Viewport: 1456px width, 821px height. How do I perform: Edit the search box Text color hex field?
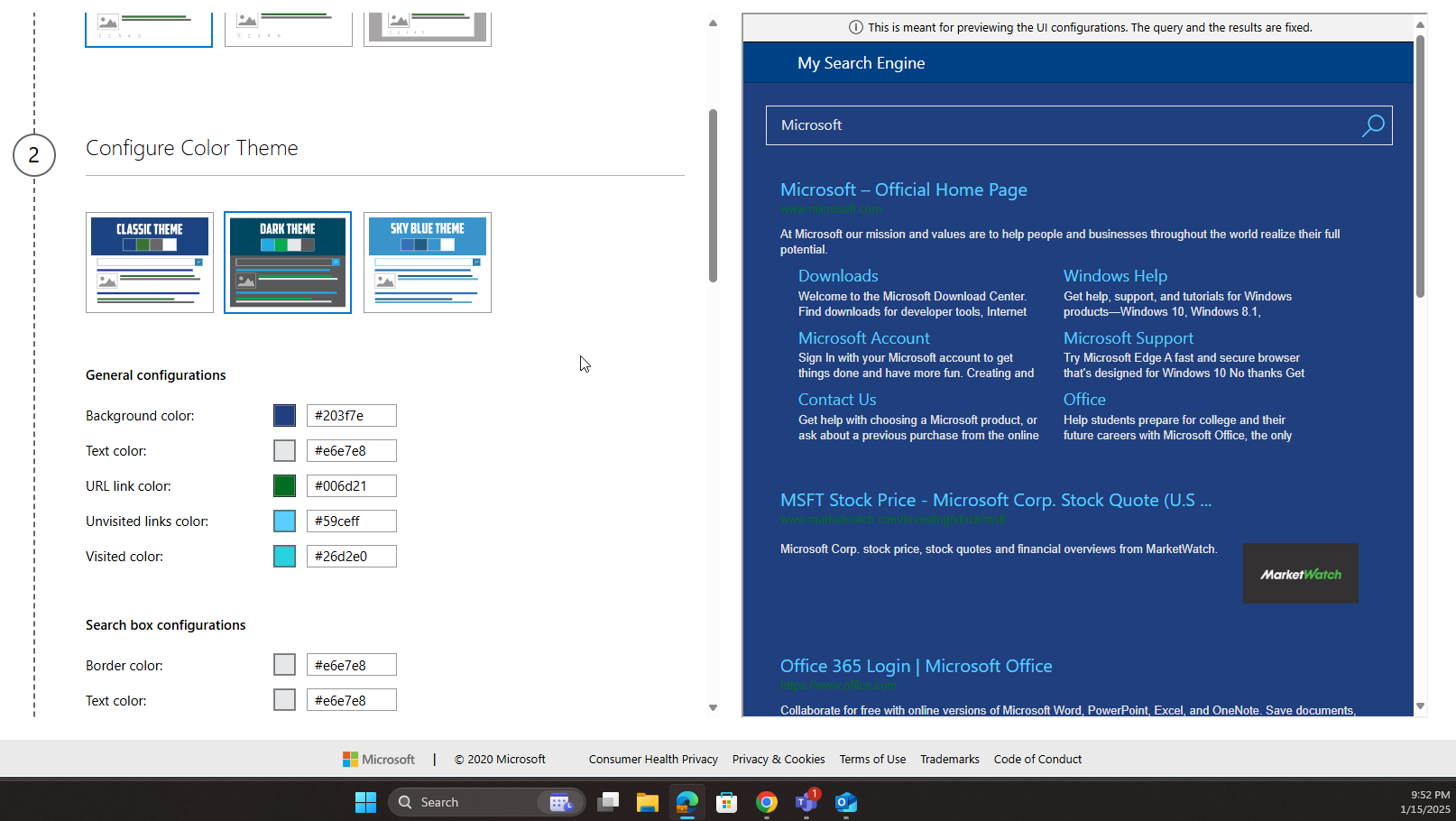[x=352, y=700]
